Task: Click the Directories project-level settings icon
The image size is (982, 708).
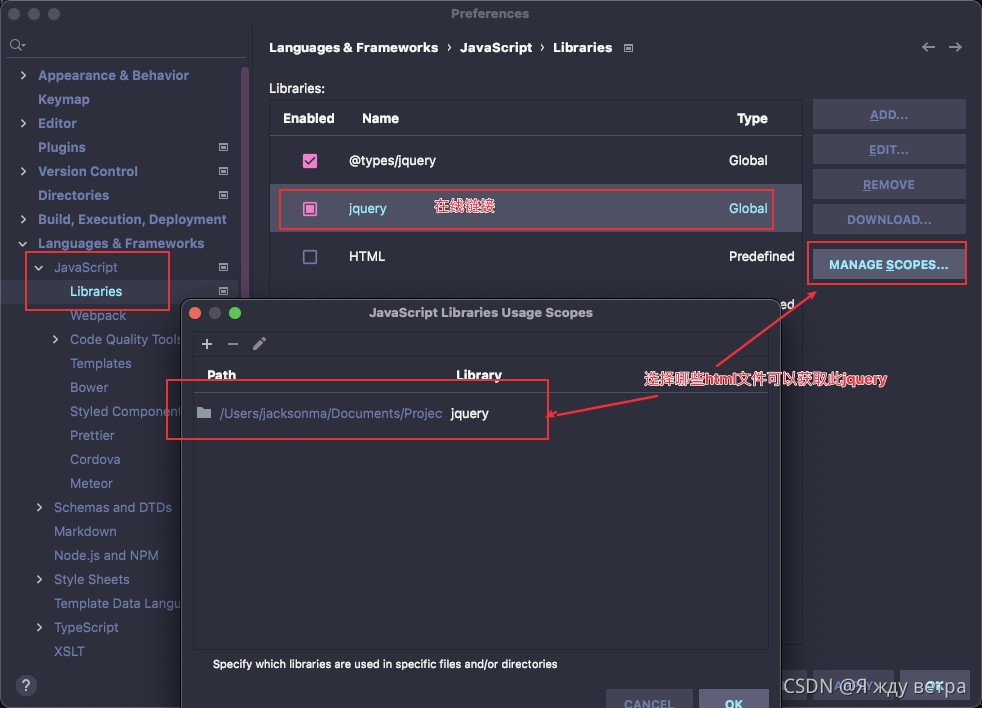Action: (x=223, y=195)
